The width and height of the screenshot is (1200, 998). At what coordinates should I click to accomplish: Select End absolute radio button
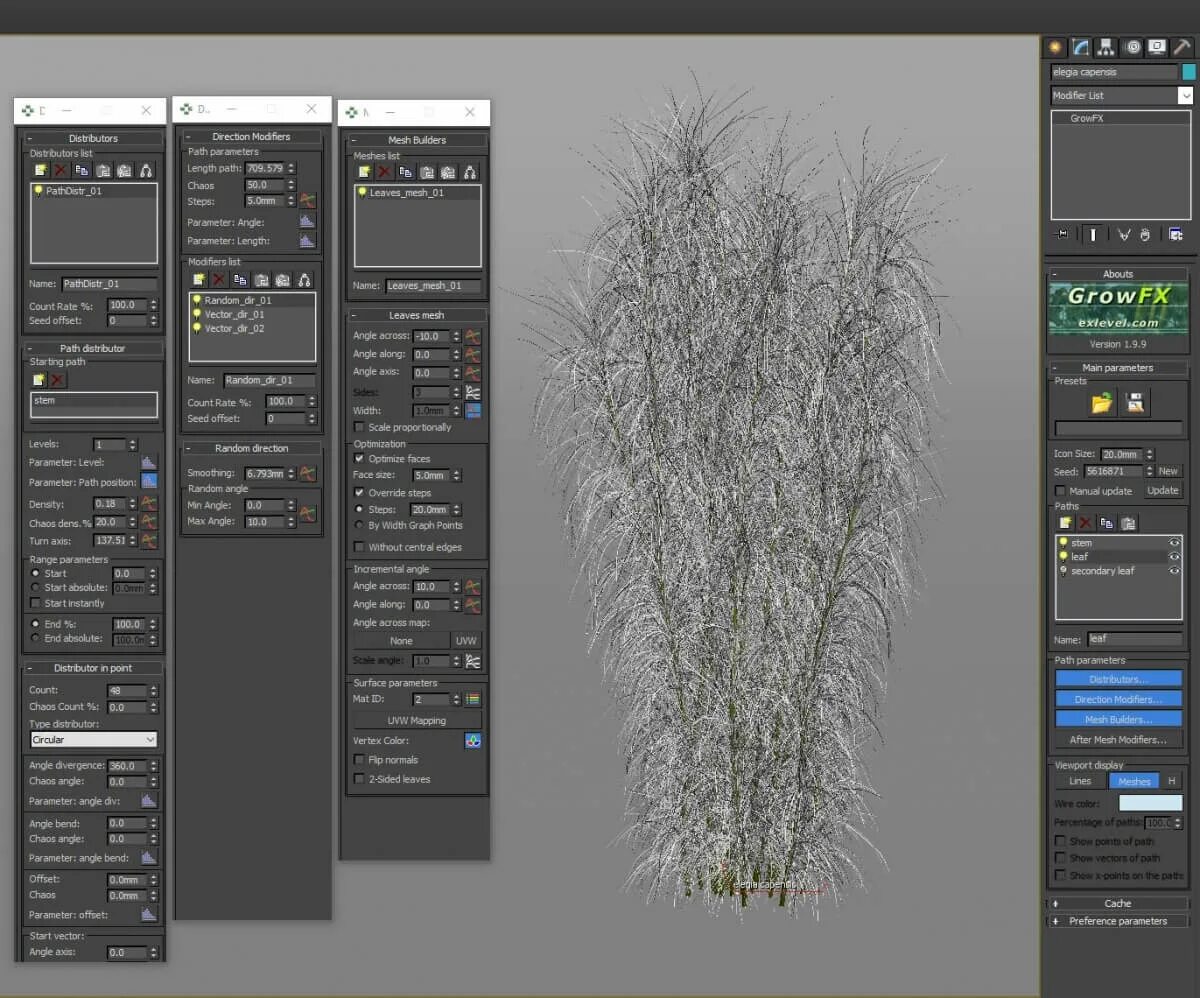click(x=36, y=638)
